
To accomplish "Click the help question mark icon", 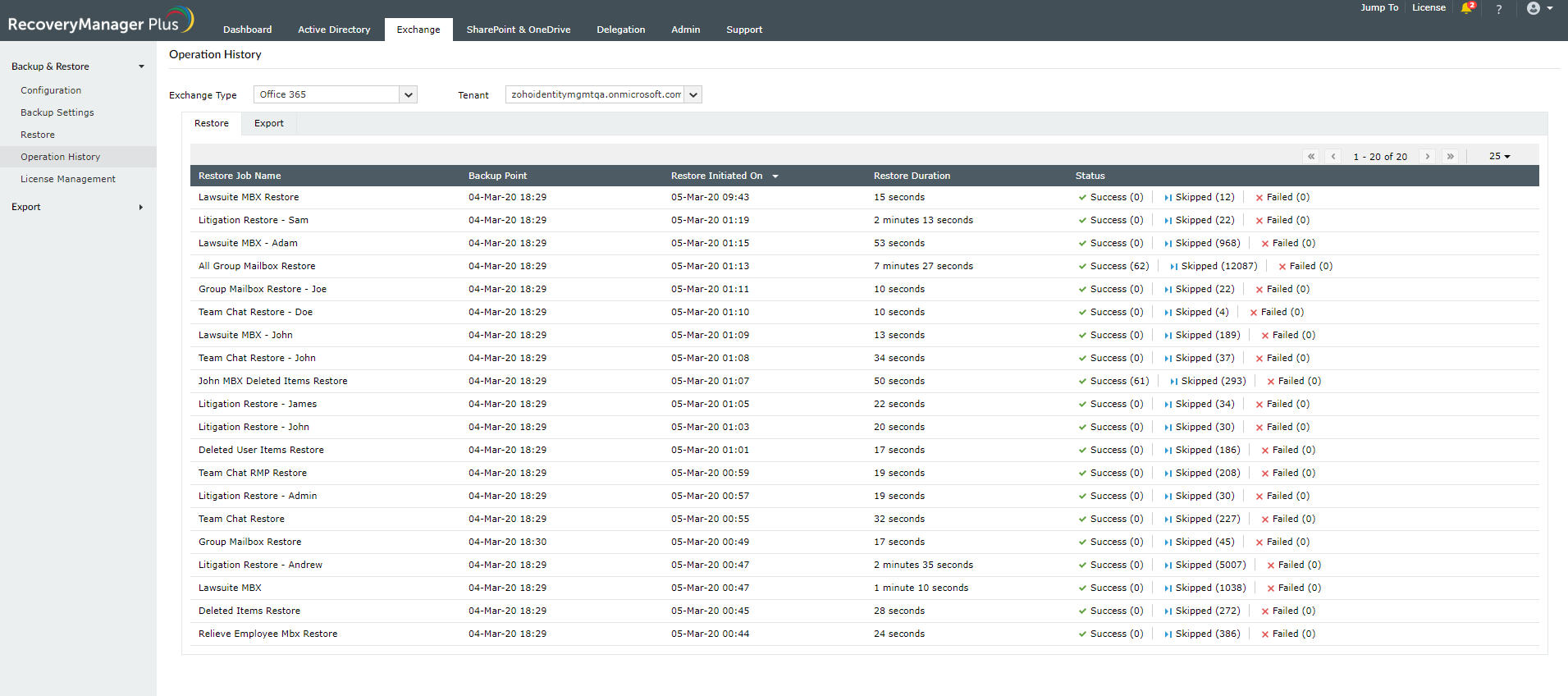I will pos(1499,9).
